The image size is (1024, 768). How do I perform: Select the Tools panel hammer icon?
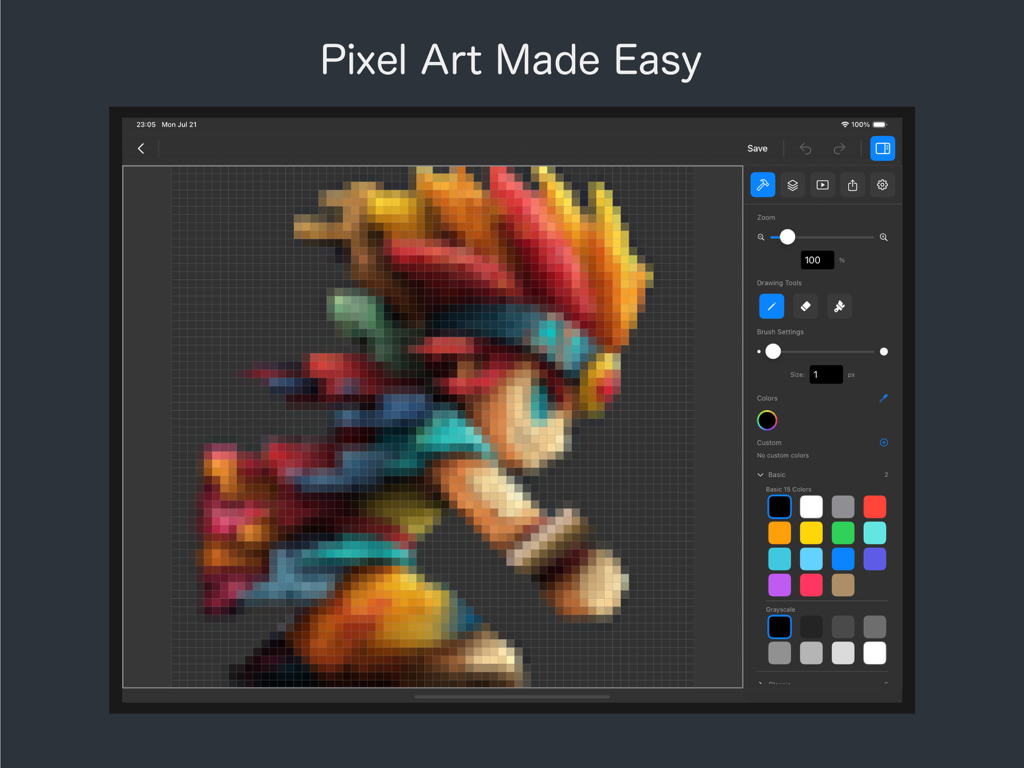762,185
